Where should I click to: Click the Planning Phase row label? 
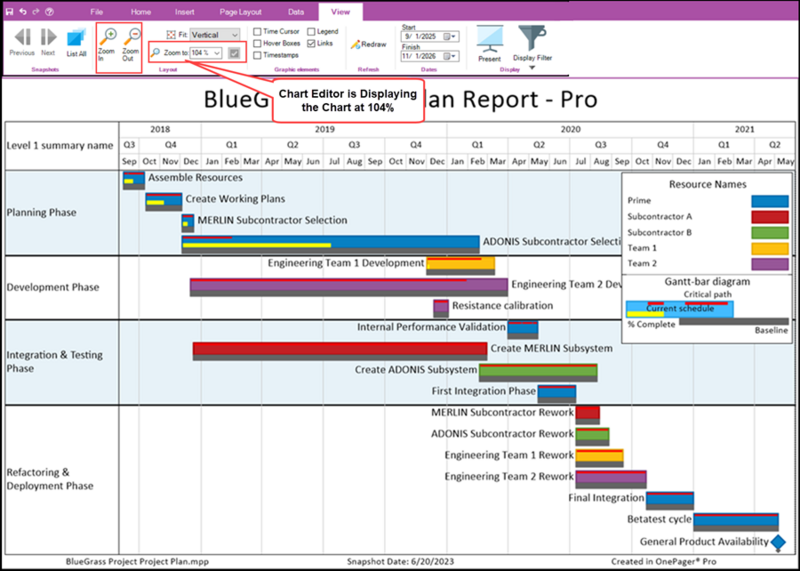[41, 212]
